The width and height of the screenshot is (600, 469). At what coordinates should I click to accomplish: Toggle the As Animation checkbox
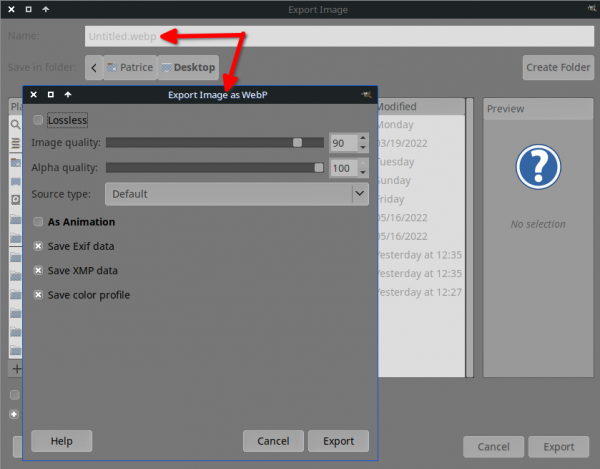(38, 222)
